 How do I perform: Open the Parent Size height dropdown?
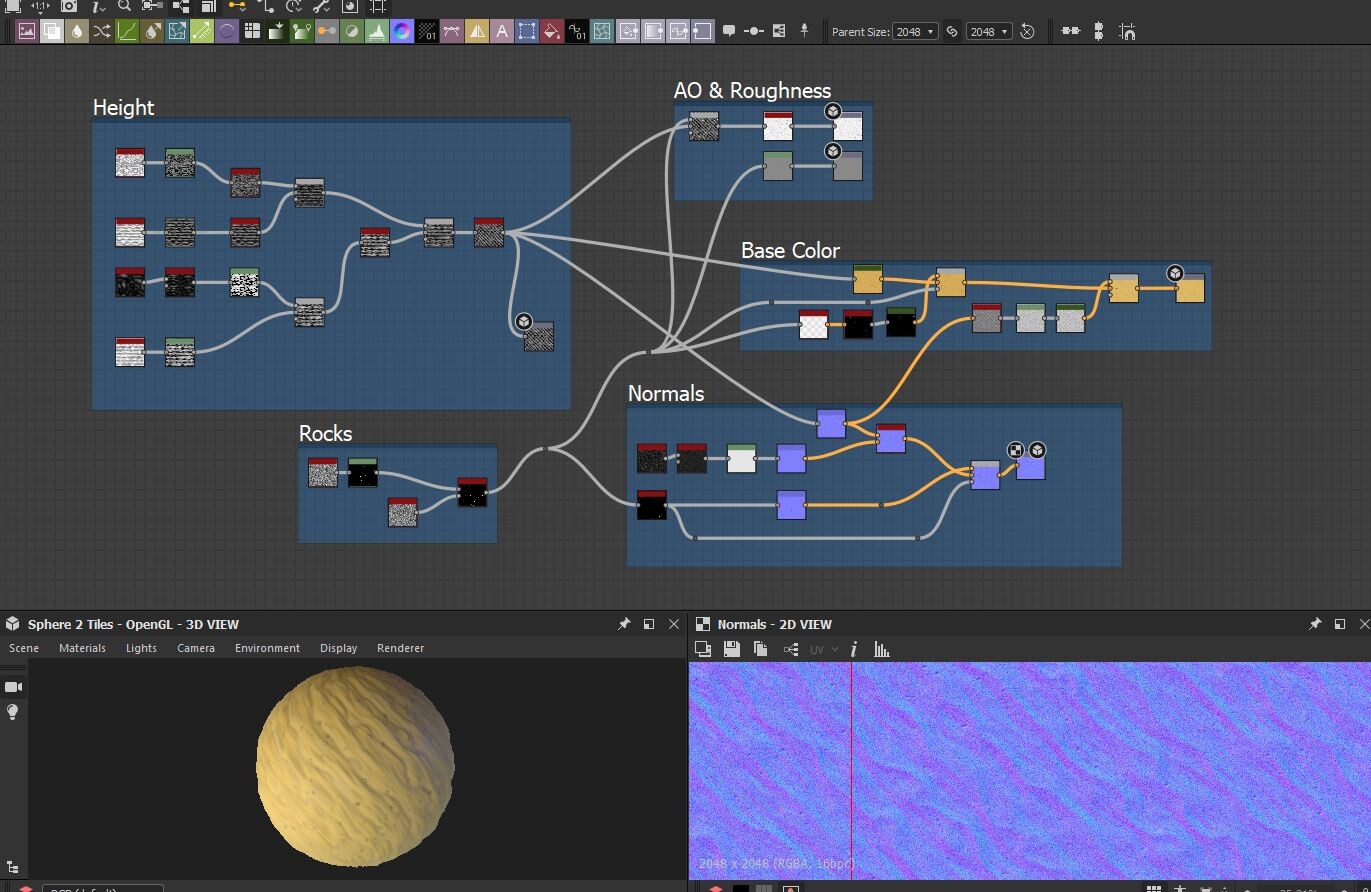[x=989, y=31]
